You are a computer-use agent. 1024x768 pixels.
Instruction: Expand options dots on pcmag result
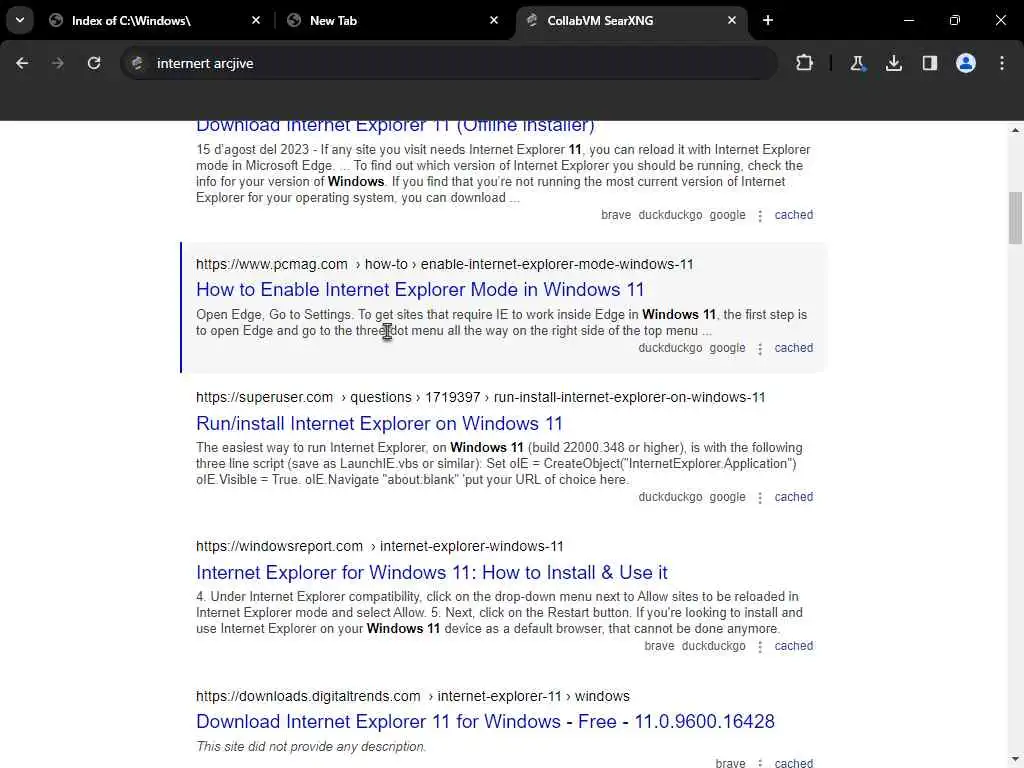pos(760,349)
